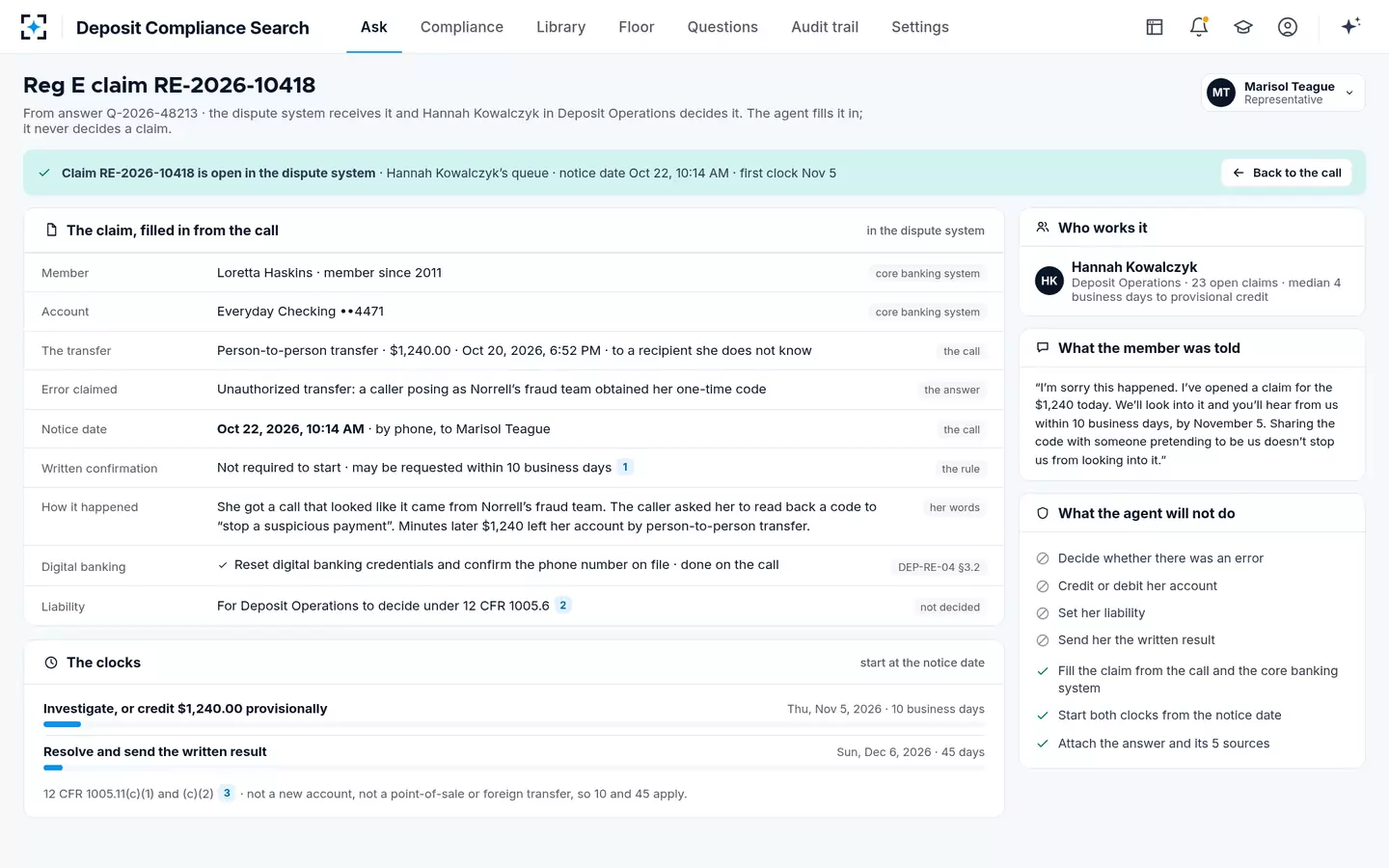Click the notice date "Oct 22, 2026, 10:14 AM"
Viewport: 1389px width, 868px height.
(x=290, y=429)
